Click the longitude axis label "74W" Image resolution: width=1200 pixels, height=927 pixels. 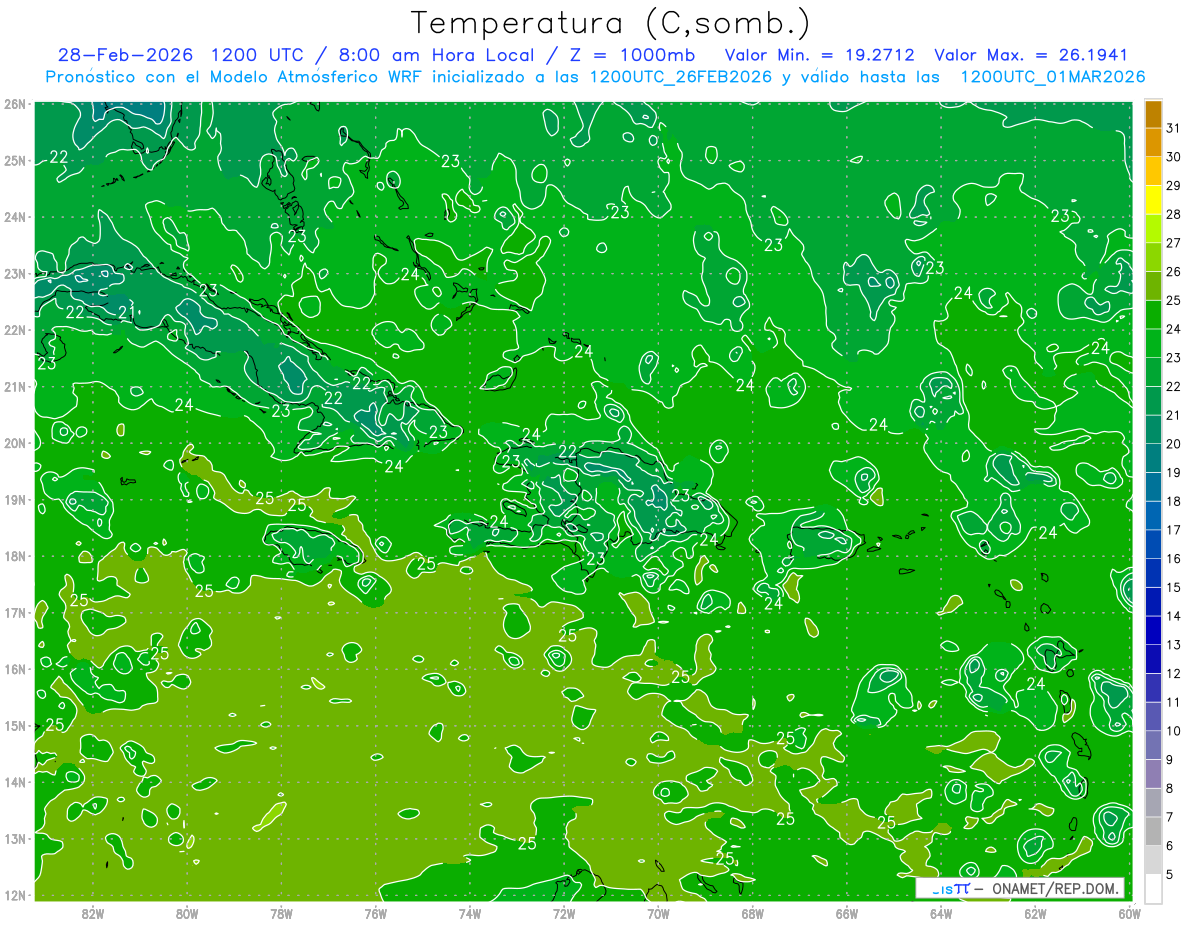[x=470, y=913]
